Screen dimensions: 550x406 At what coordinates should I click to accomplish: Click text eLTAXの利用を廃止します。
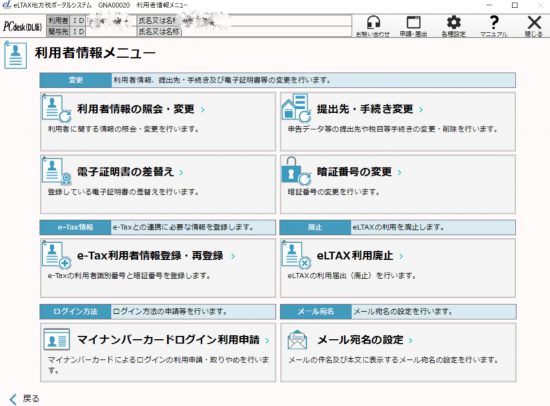pos(398,227)
